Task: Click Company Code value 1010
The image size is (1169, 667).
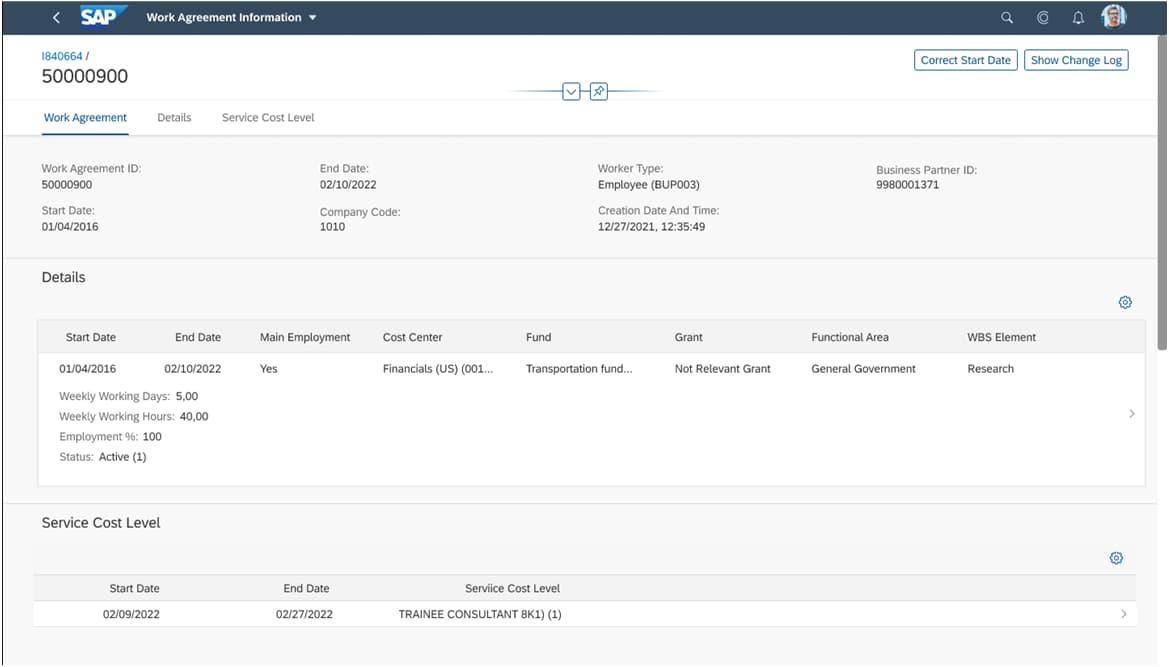Action: tap(333, 227)
